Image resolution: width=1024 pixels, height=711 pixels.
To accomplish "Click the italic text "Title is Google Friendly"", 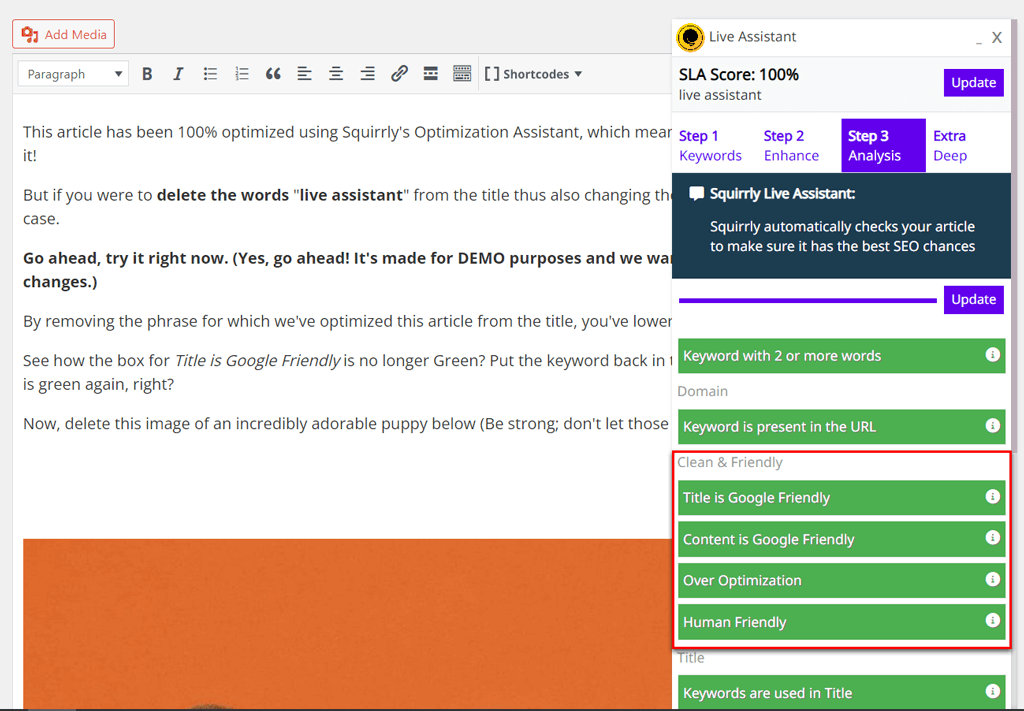I will coord(257,361).
